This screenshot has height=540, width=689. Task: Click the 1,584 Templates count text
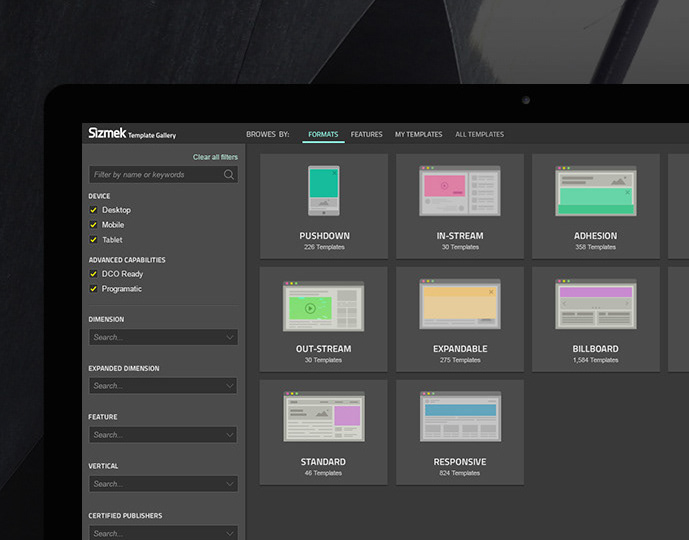595,360
